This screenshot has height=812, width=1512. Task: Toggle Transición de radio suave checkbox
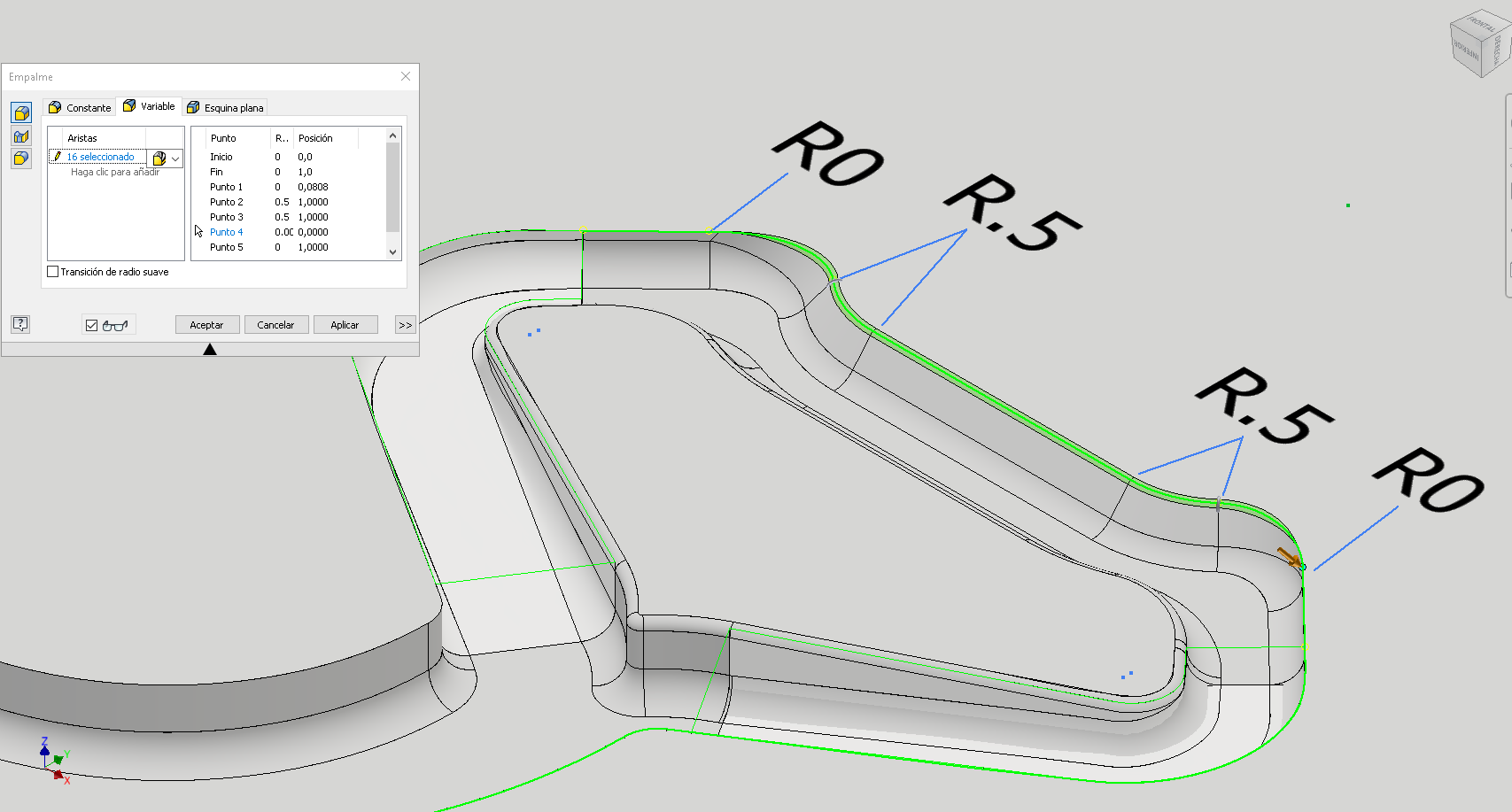tap(53, 272)
